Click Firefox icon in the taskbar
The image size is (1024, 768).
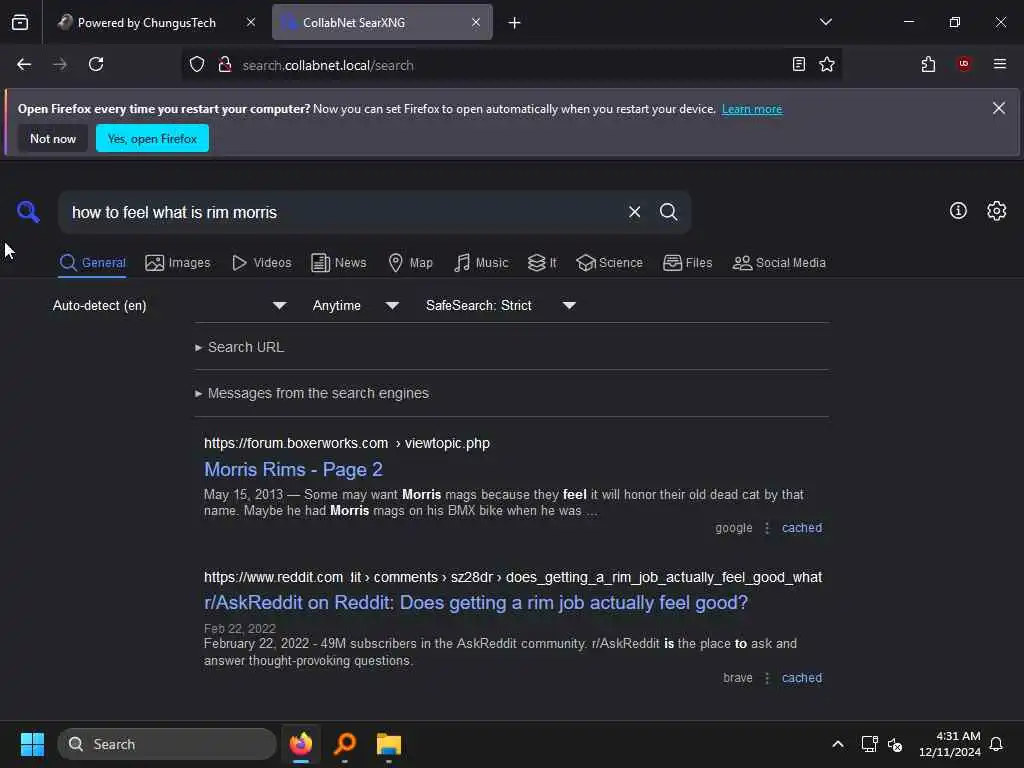click(301, 743)
